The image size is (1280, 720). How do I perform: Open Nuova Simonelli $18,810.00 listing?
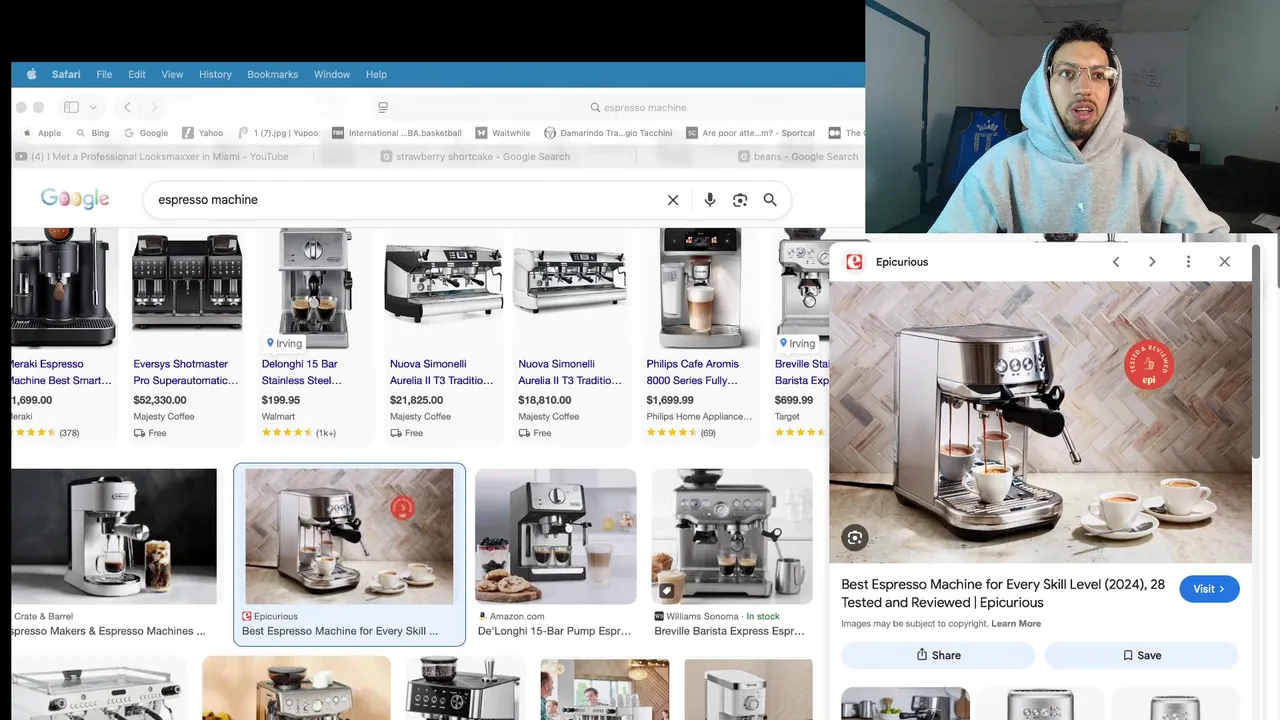[569, 372]
